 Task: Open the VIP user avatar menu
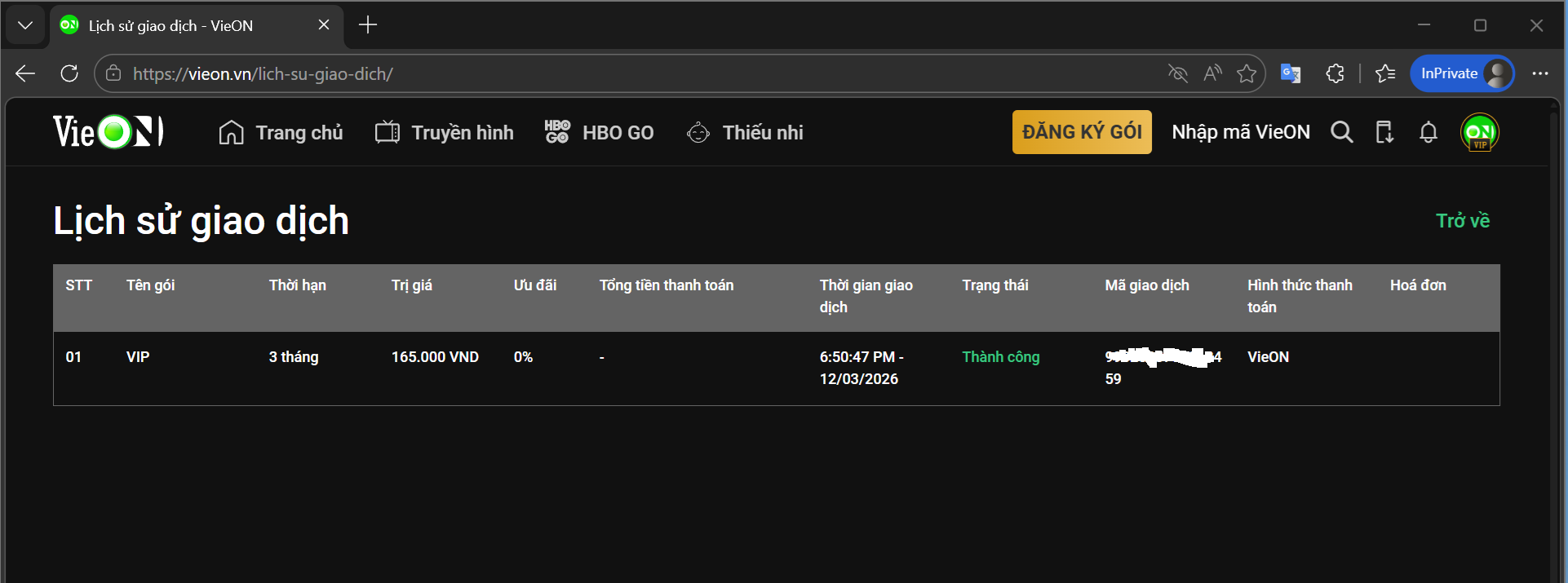tap(1479, 132)
